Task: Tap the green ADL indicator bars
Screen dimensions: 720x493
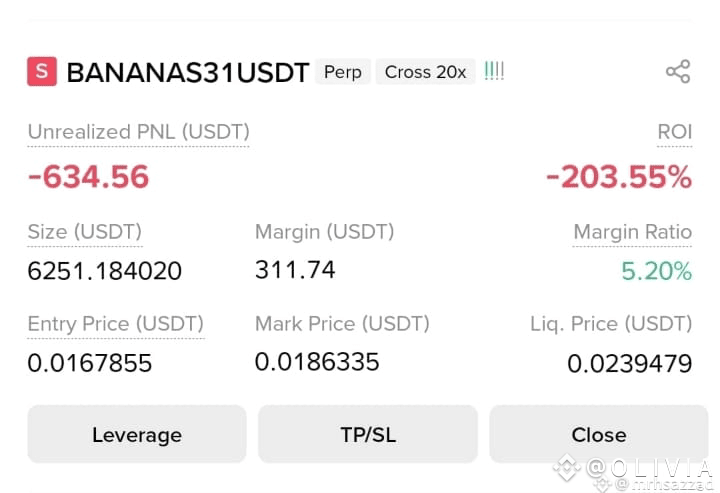Action: point(494,71)
